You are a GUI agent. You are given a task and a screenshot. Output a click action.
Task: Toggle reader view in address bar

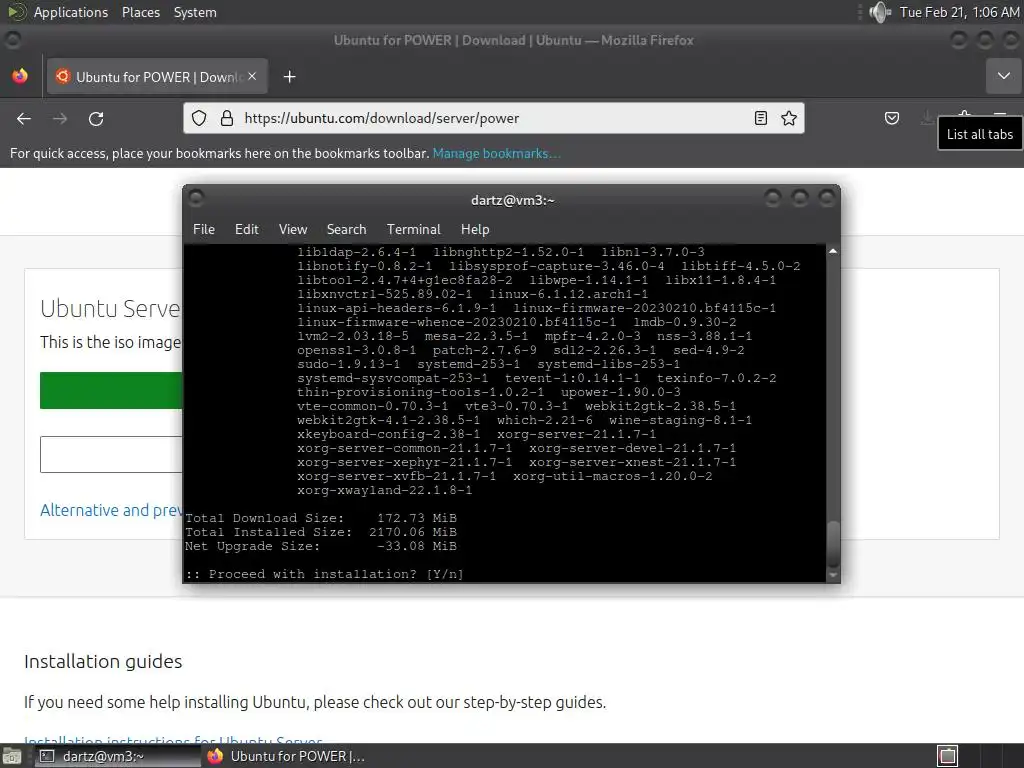click(x=760, y=118)
